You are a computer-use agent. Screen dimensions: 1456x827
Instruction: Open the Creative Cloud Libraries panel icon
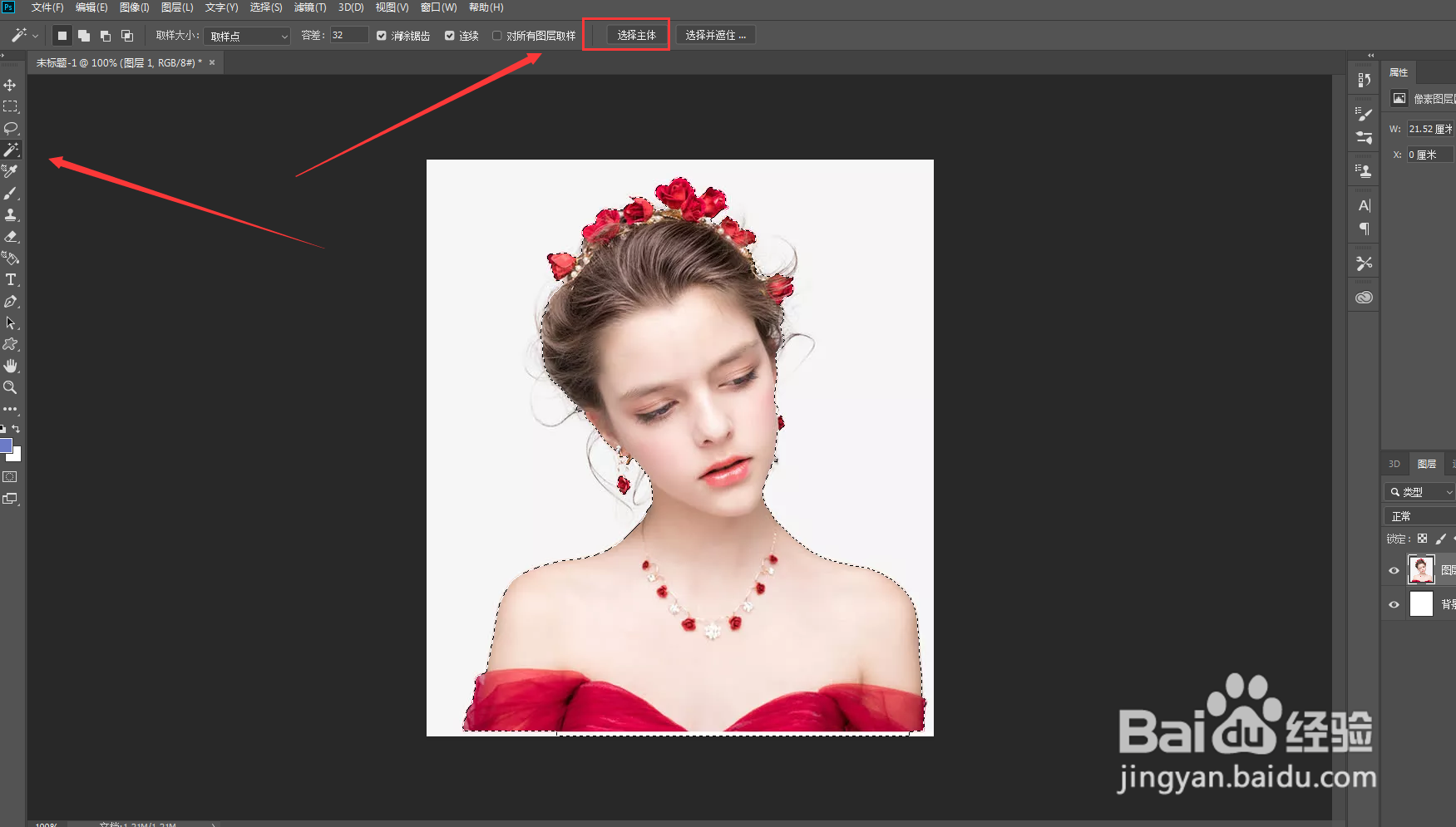pyautogui.click(x=1364, y=298)
